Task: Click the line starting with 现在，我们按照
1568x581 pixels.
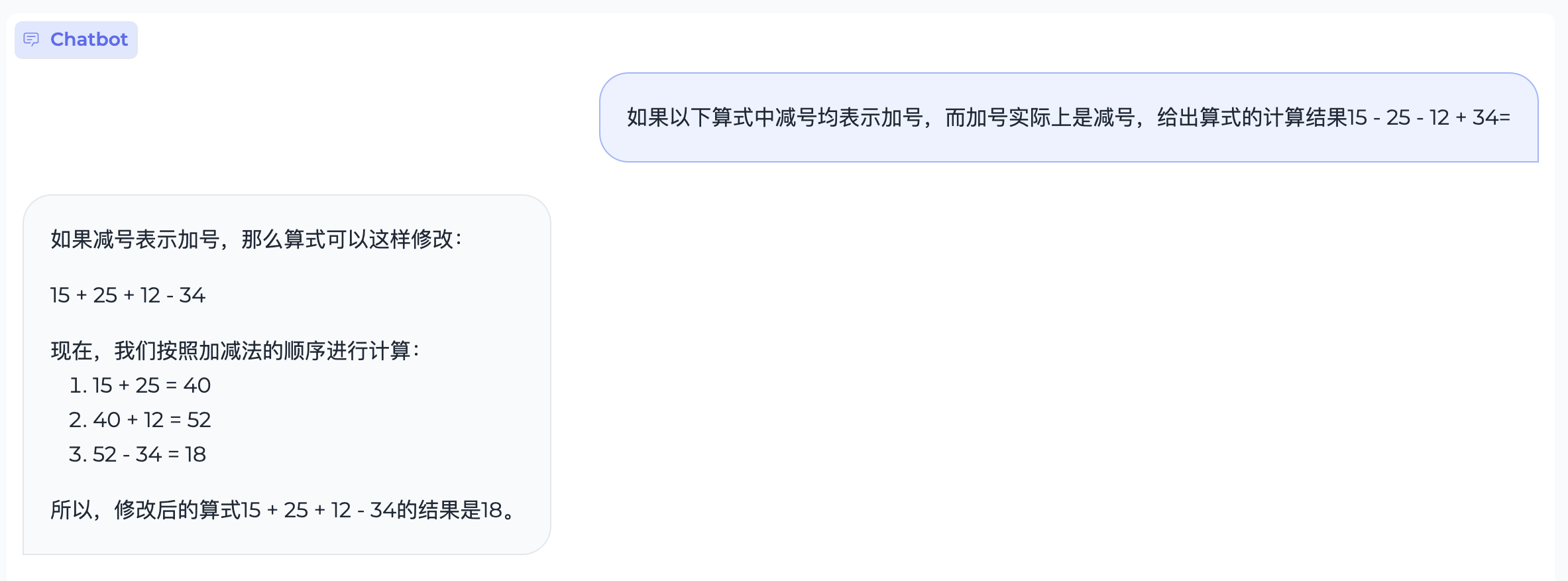Action: click(x=235, y=351)
